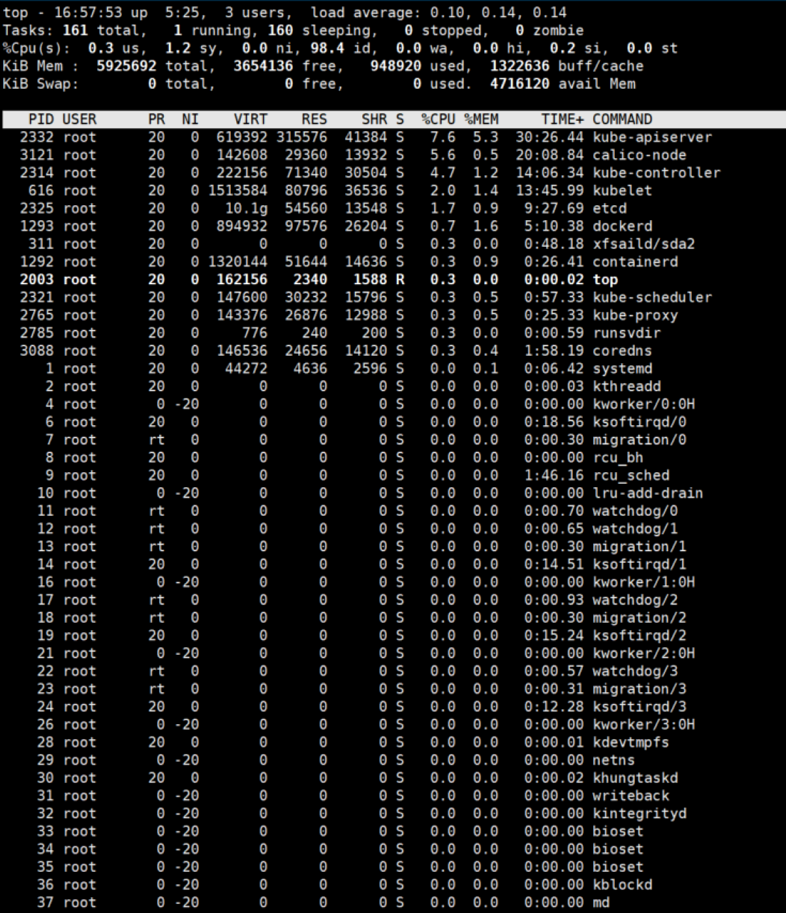Select the etcd command entry
Viewport: 786px width, 913px height.
tap(610, 208)
